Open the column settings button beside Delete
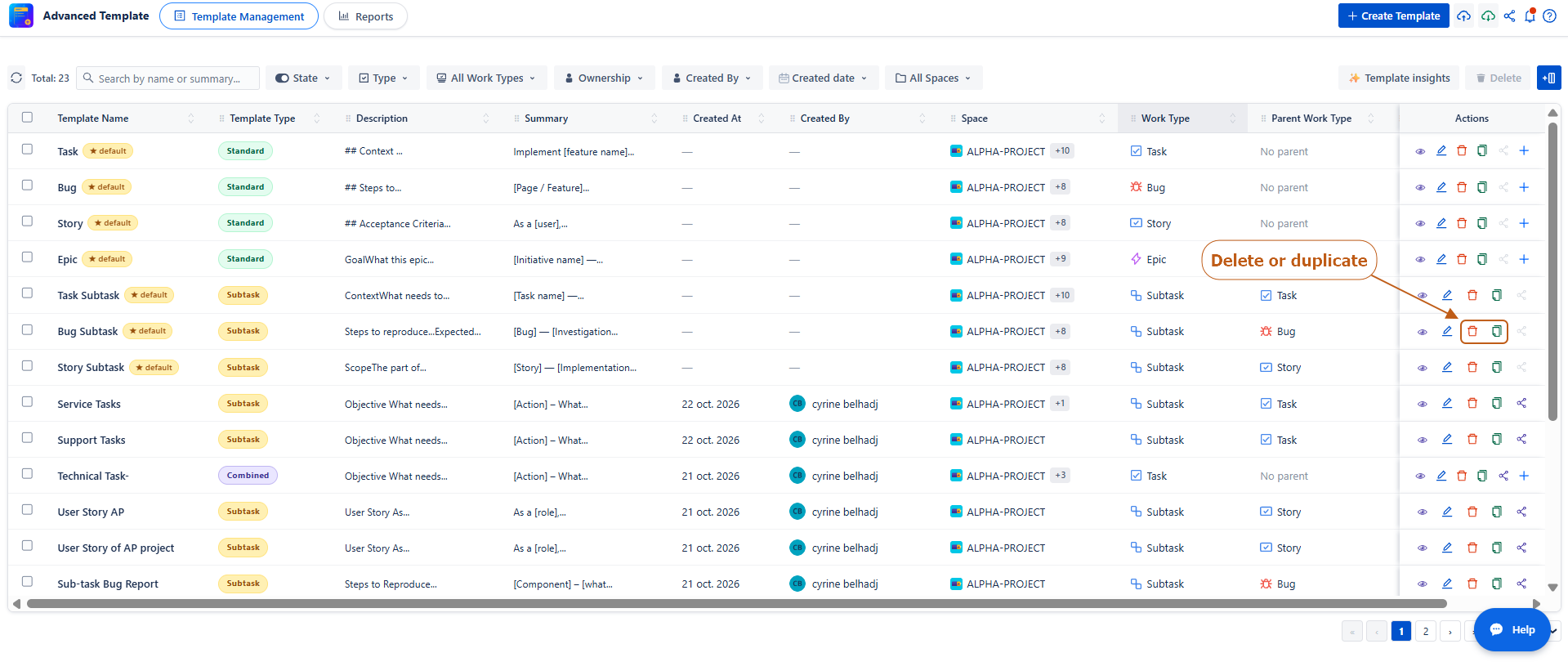The image size is (1568, 662). pyautogui.click(x=1548, y=78)
